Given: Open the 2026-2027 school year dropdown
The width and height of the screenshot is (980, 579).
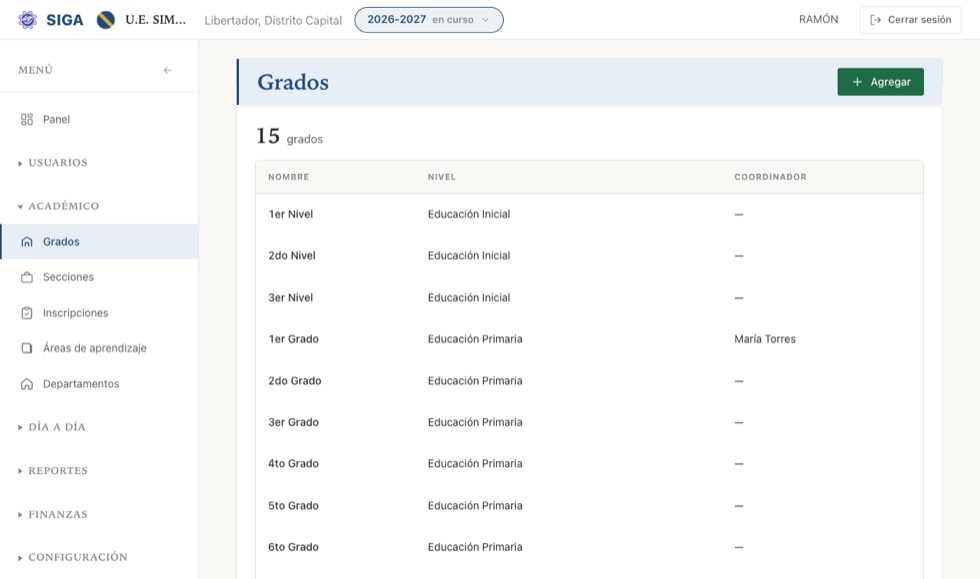Looking at the screenshot, I should point(429,20).
